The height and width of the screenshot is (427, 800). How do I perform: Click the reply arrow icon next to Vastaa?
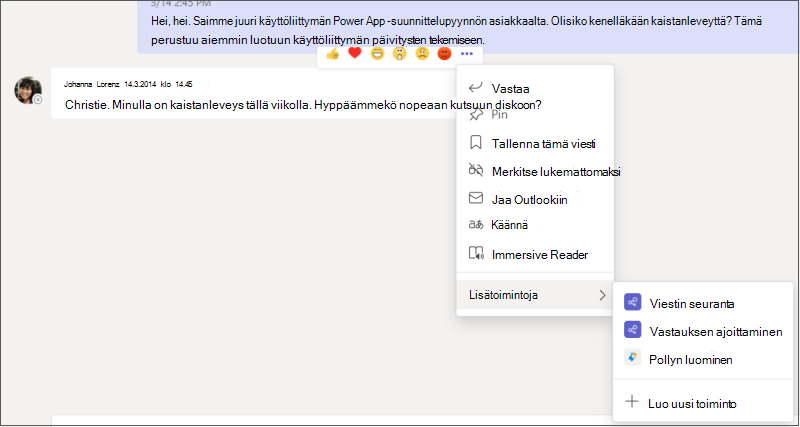[x=476, y=88]
